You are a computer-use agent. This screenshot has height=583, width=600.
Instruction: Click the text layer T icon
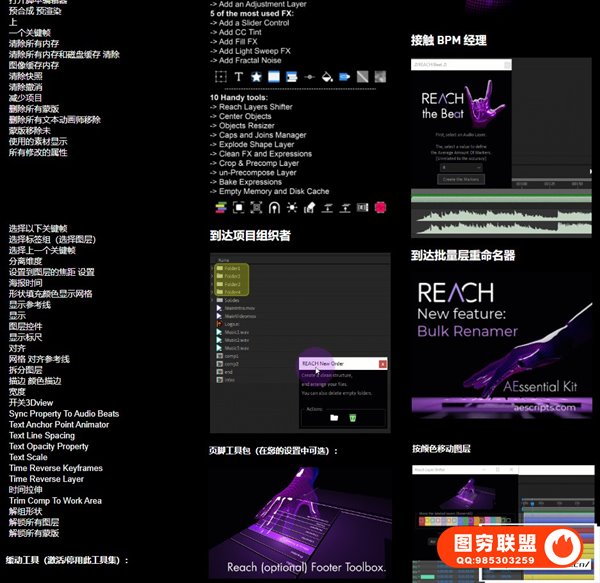pos(238,76)
